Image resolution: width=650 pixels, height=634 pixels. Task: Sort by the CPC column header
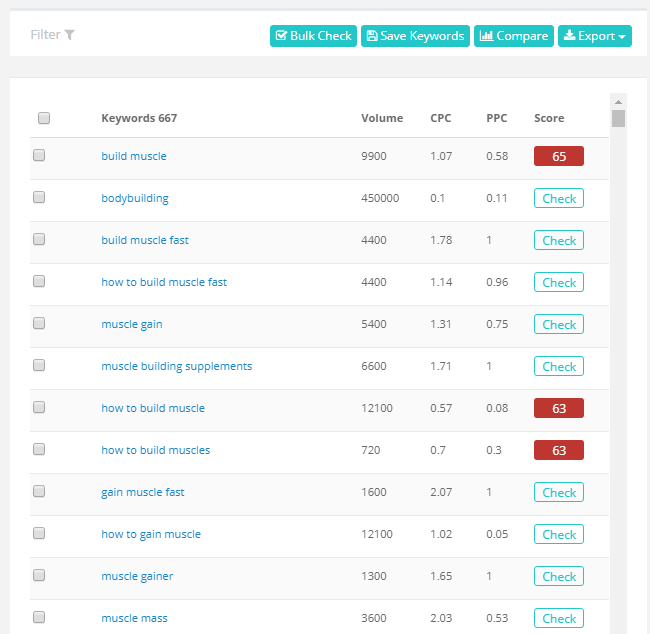pyautogui.click(x=440, y=118)
